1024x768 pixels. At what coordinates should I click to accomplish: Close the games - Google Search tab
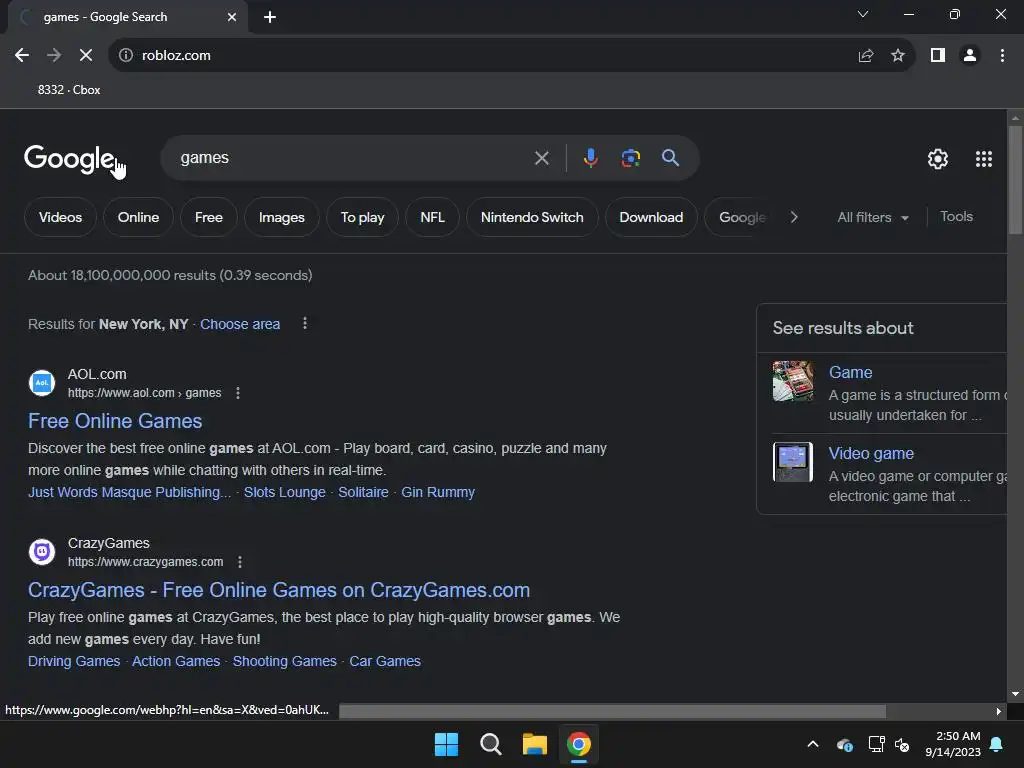[x=232, y=17]
